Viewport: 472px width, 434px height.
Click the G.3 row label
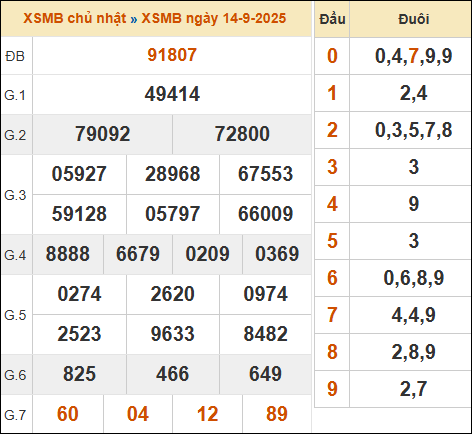(x=15, y=195)
